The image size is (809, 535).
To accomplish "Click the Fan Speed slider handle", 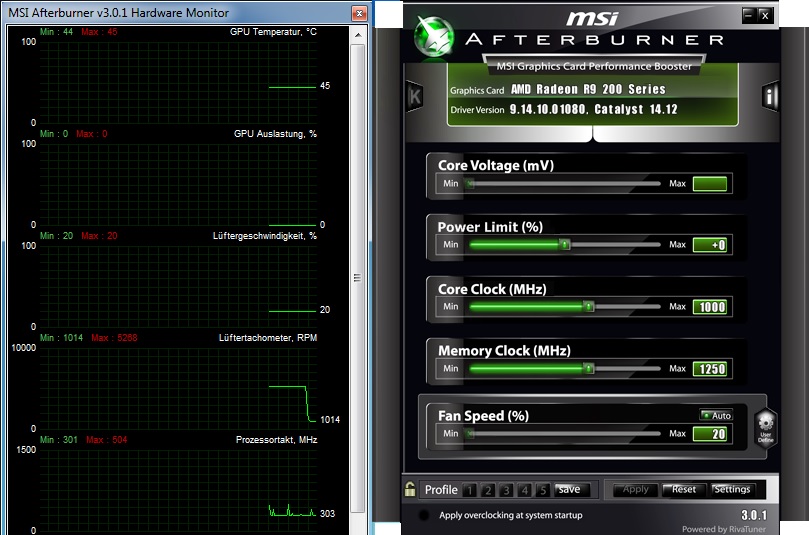I will point(470,433).
